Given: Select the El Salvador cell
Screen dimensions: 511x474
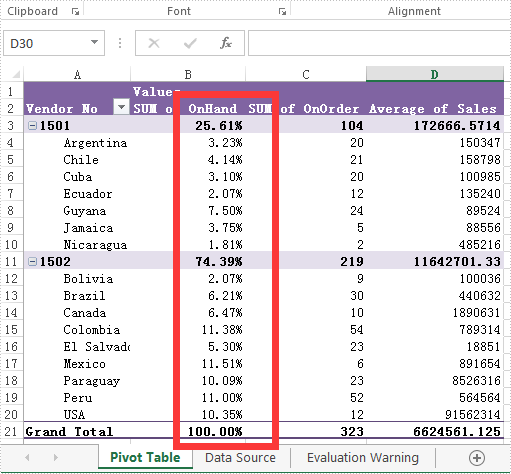Looking at the screenshot, I should [77, 347].
